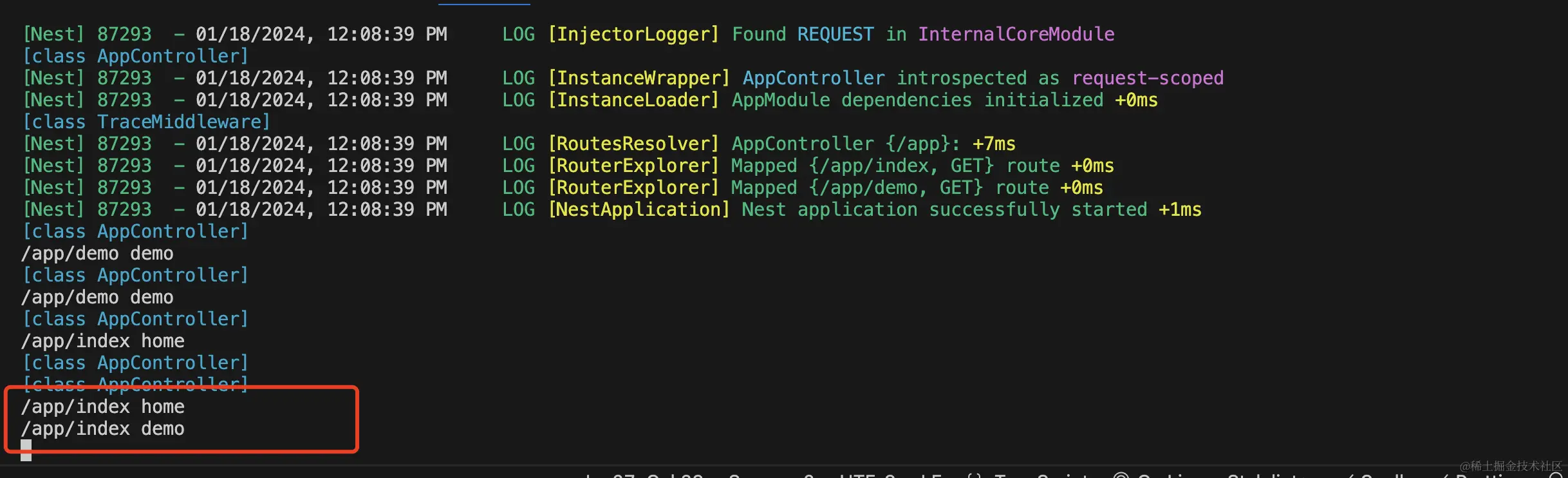This screenshot has width=1568, height=478.
Task: Click the [class TraceMiddleware] output line
Action: click(146, 122)
